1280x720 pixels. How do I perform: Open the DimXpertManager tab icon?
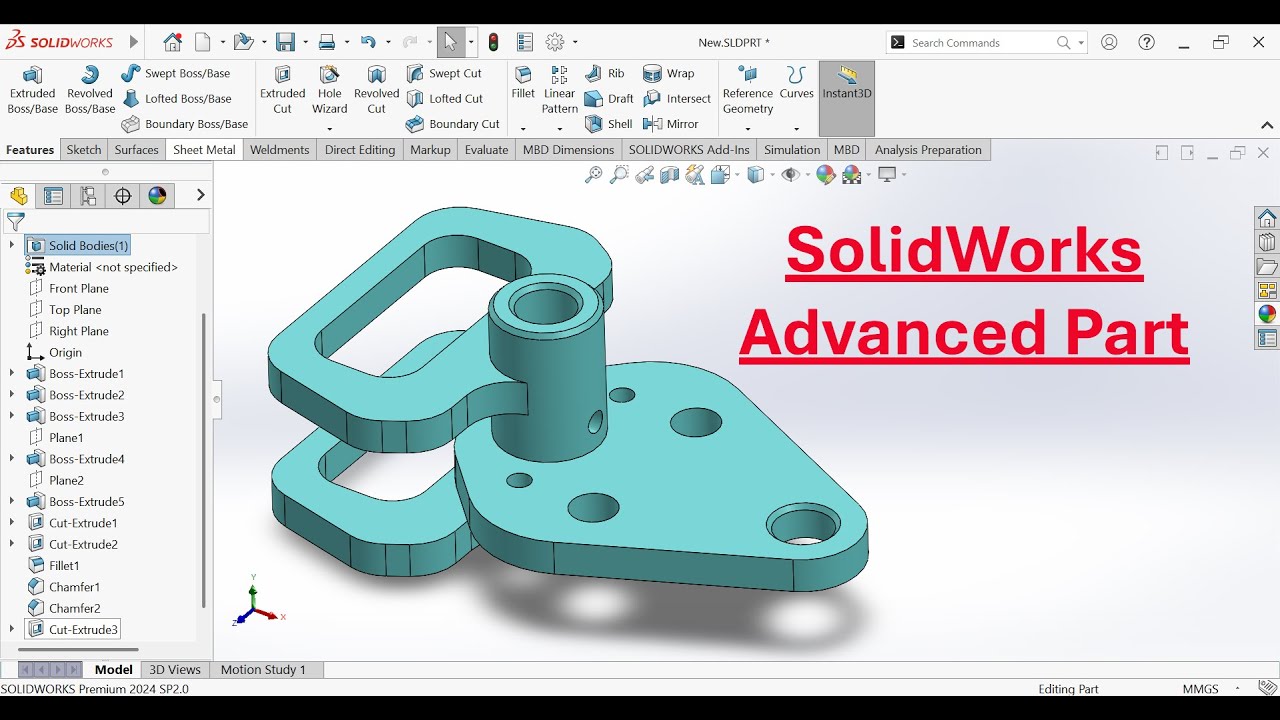tap(123, 196)
